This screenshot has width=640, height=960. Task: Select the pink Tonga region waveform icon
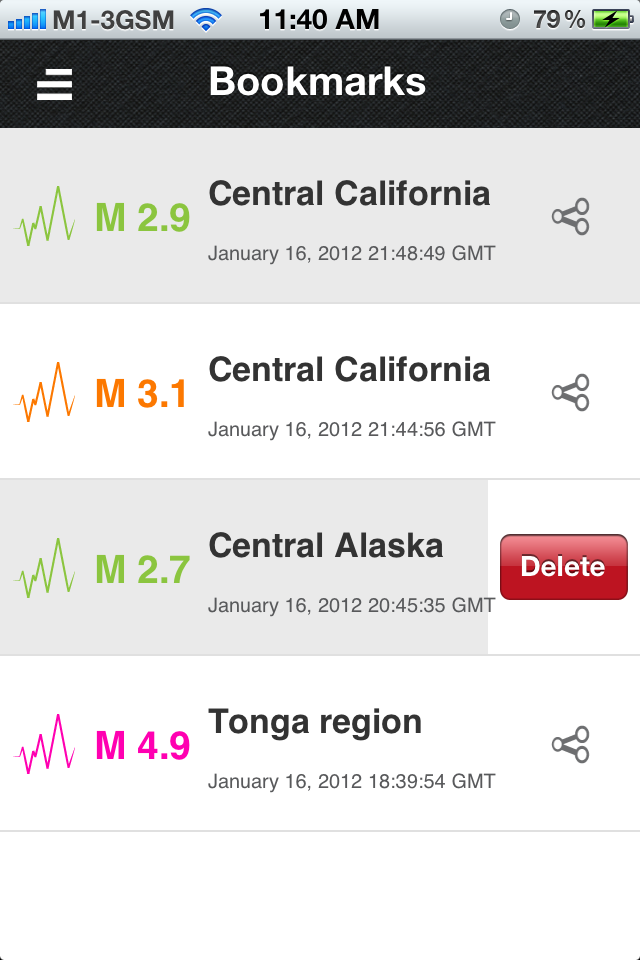tap(45, 744)
